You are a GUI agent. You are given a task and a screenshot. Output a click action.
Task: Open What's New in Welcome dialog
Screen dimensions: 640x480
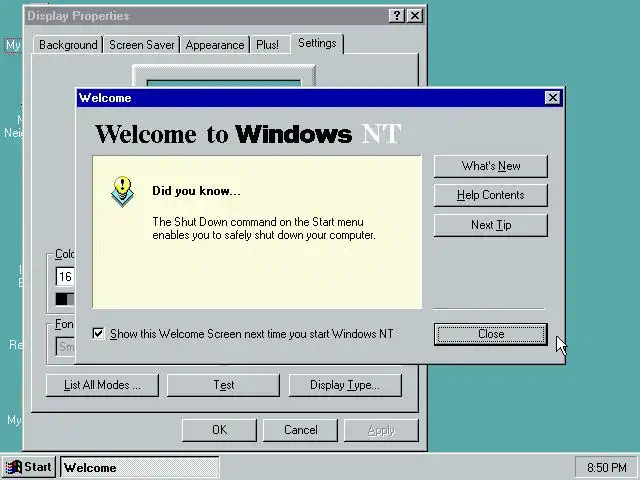tap(491, 166)
